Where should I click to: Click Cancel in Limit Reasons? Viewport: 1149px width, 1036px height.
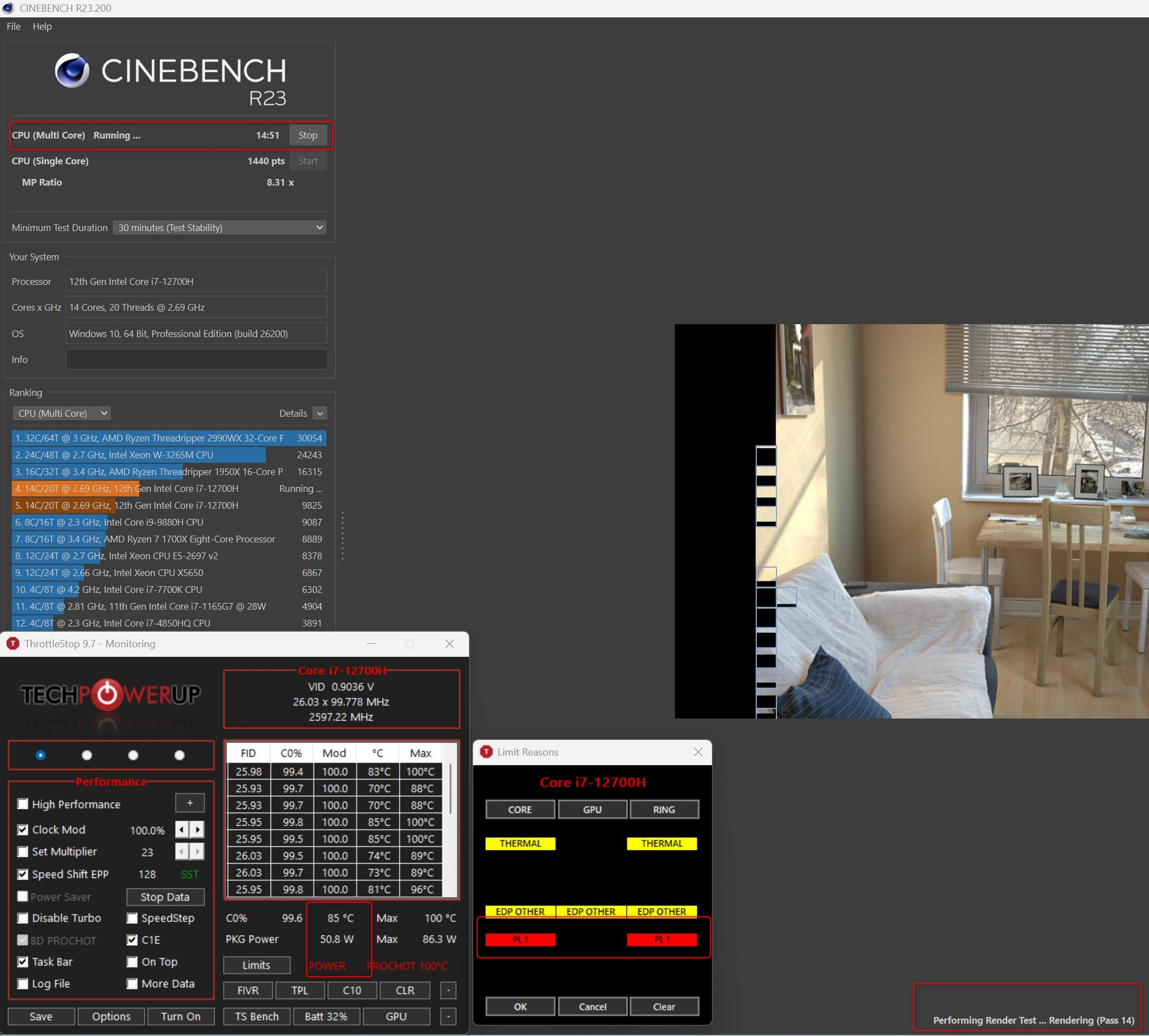592,1007
